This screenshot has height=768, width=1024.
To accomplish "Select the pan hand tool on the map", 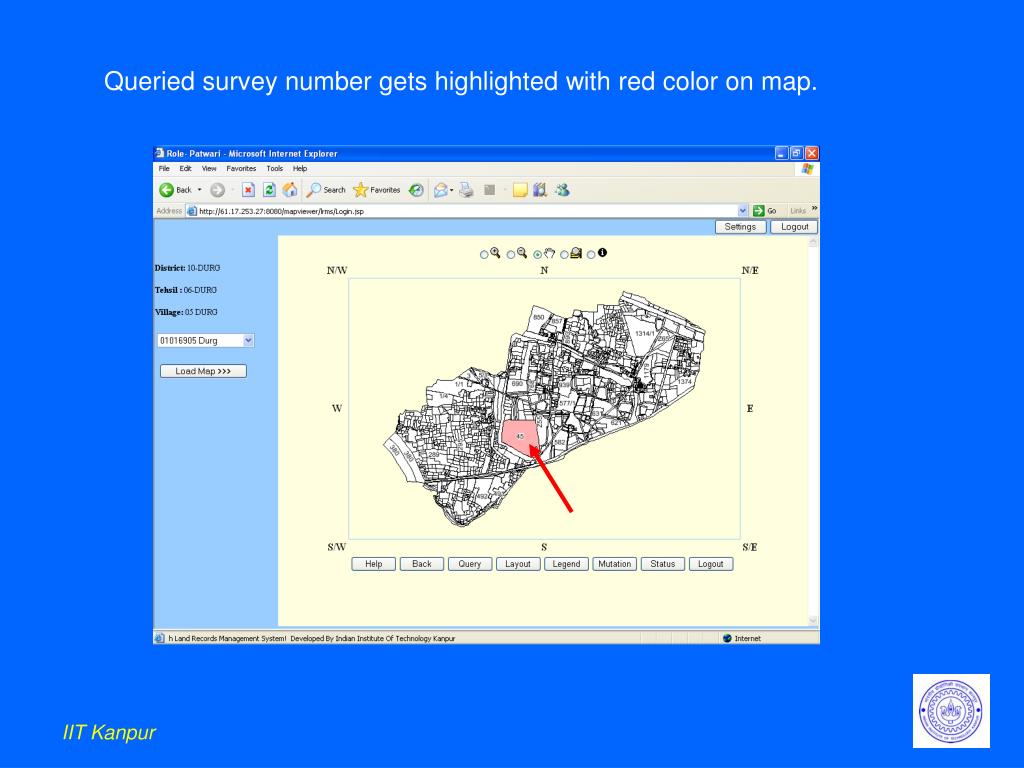I will [x=549, y=253].
